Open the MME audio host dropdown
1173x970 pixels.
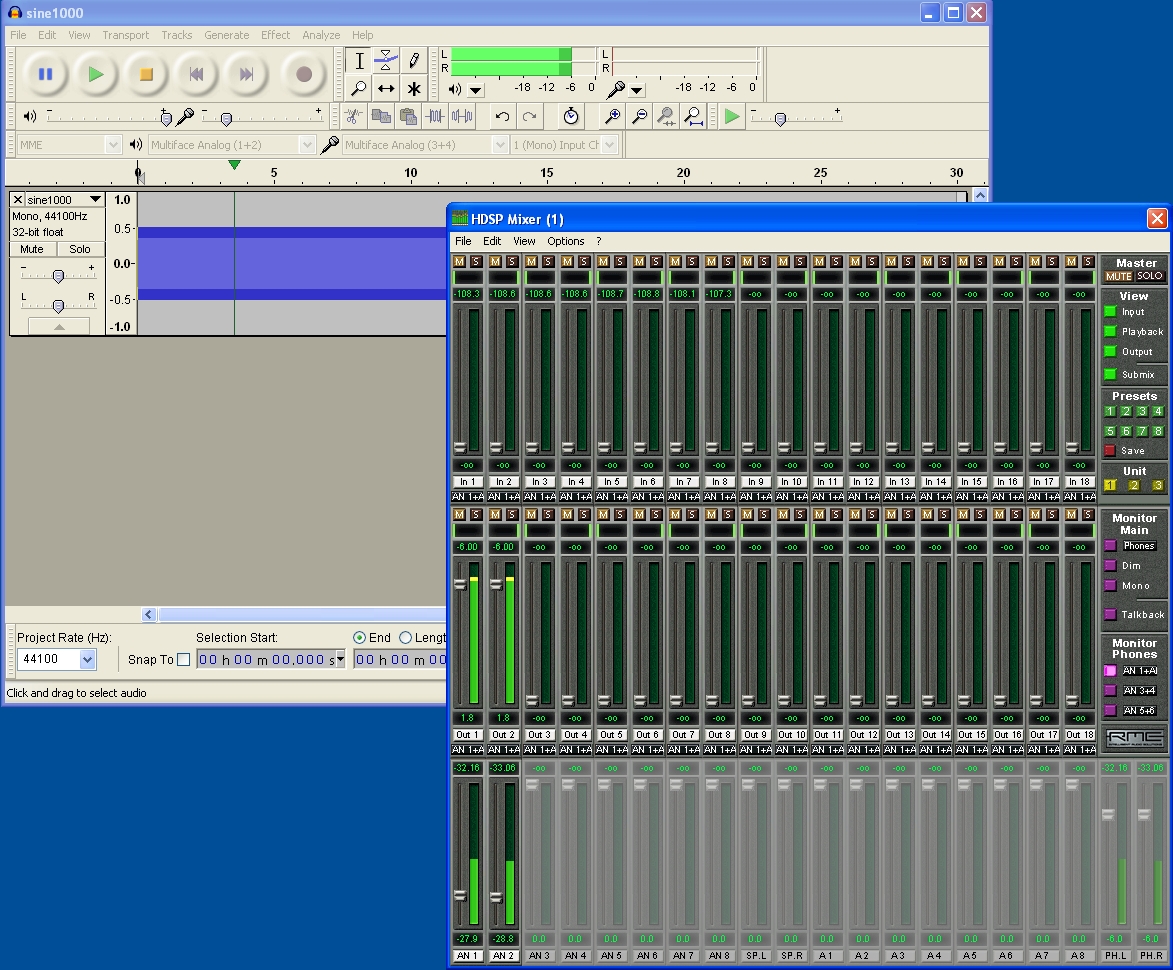tap(113, 144)
